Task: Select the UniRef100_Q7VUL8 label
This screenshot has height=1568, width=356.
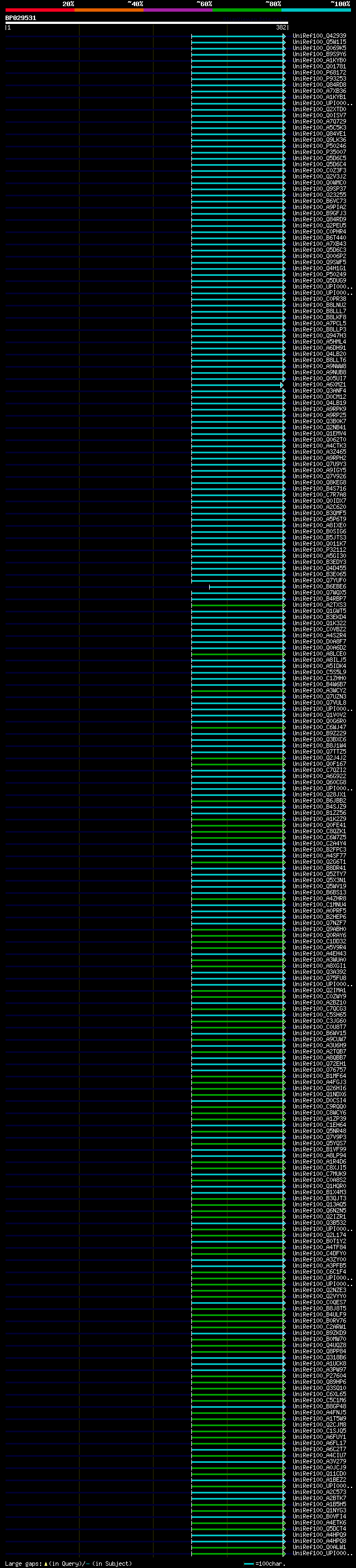Action: (319, 703)
